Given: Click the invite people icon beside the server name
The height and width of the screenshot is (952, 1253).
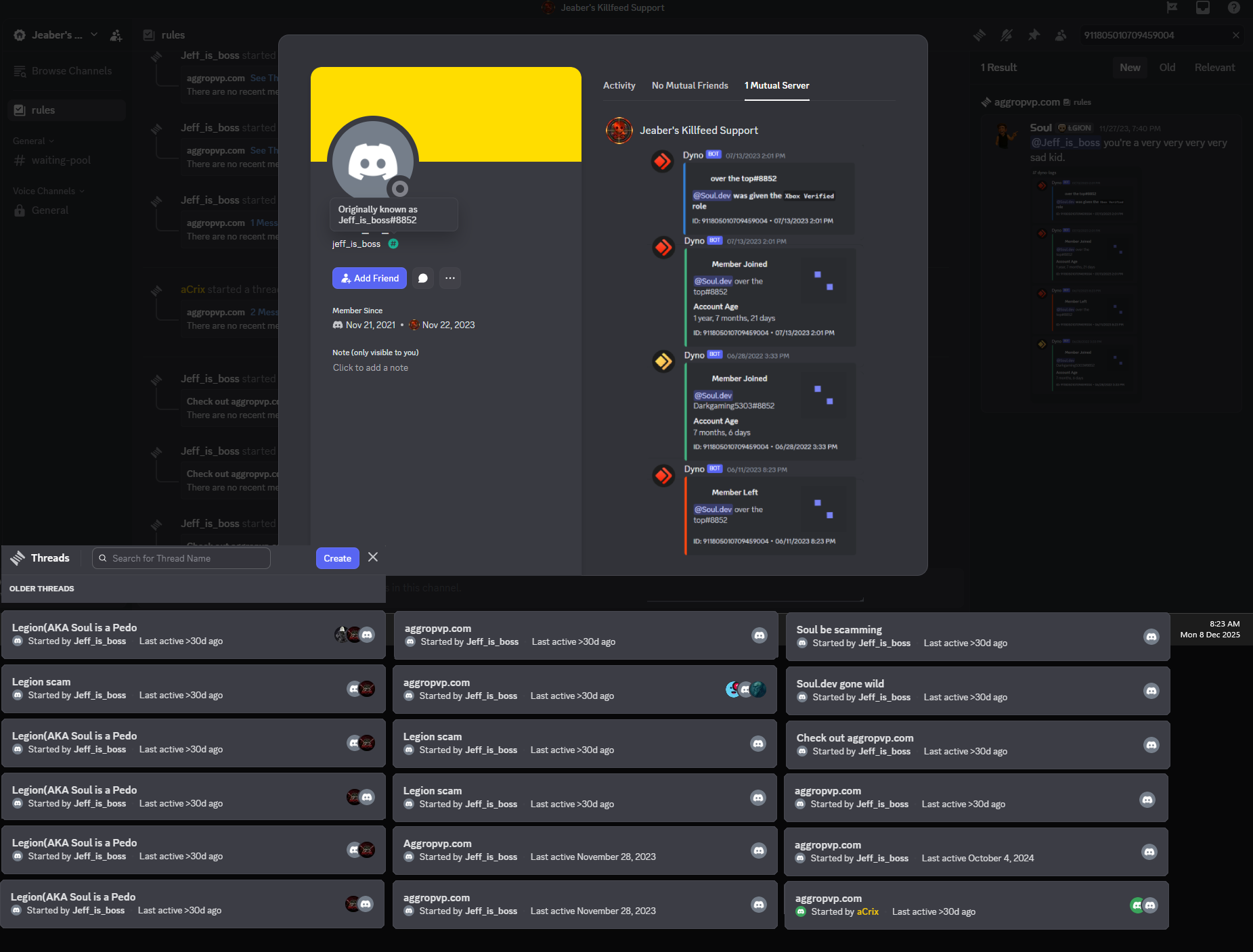Looking at the screenshot, I should tap(116, 35).
